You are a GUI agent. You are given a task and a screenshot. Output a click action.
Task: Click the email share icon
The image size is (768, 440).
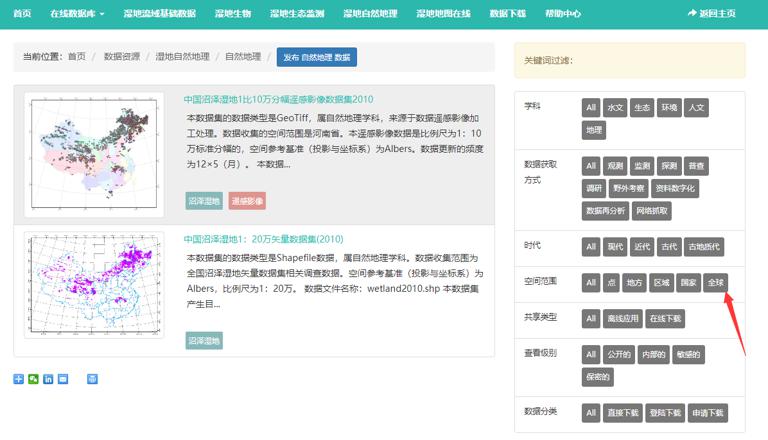point(63,379)
